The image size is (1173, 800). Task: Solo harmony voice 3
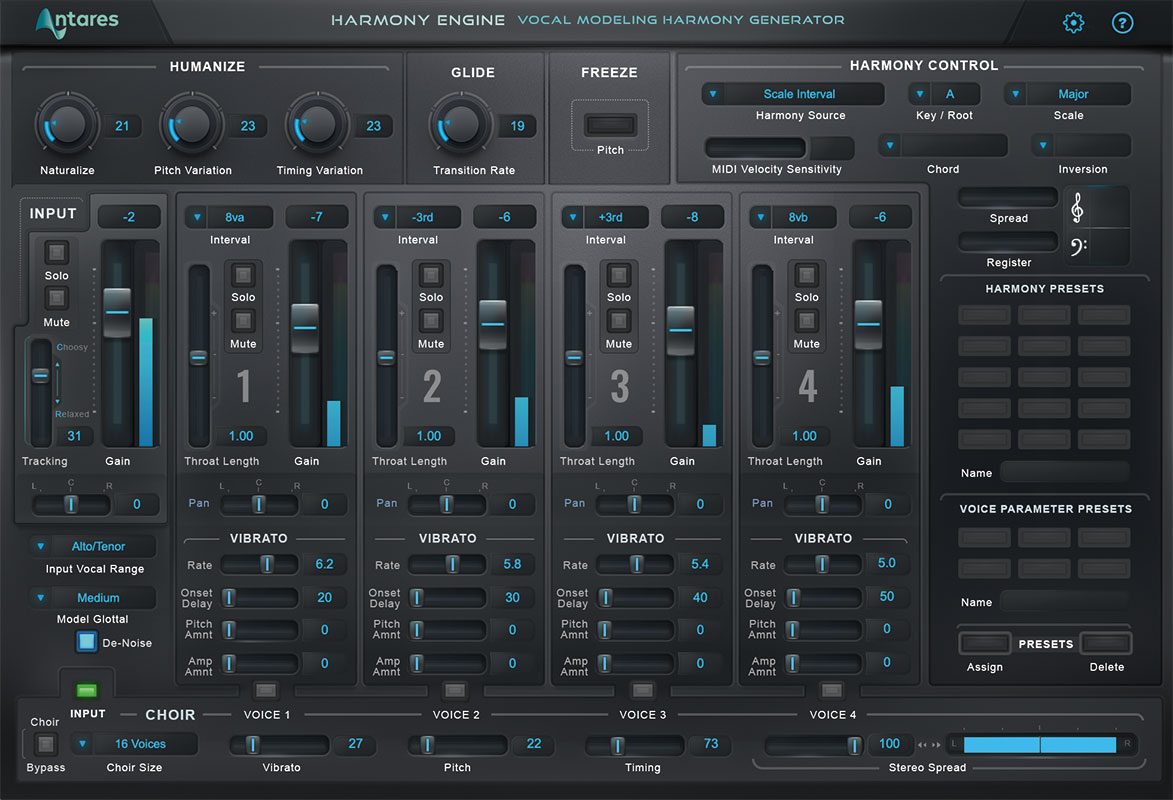[619, 275]
